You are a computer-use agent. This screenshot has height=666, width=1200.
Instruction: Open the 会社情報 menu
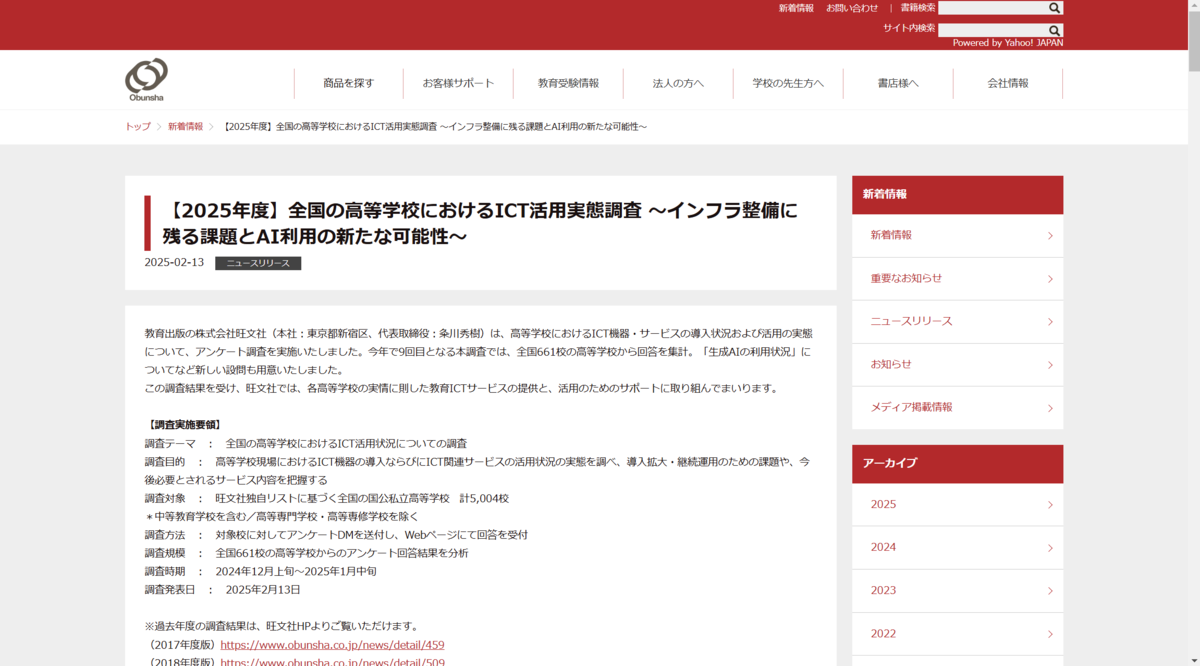coord(1008,83)
